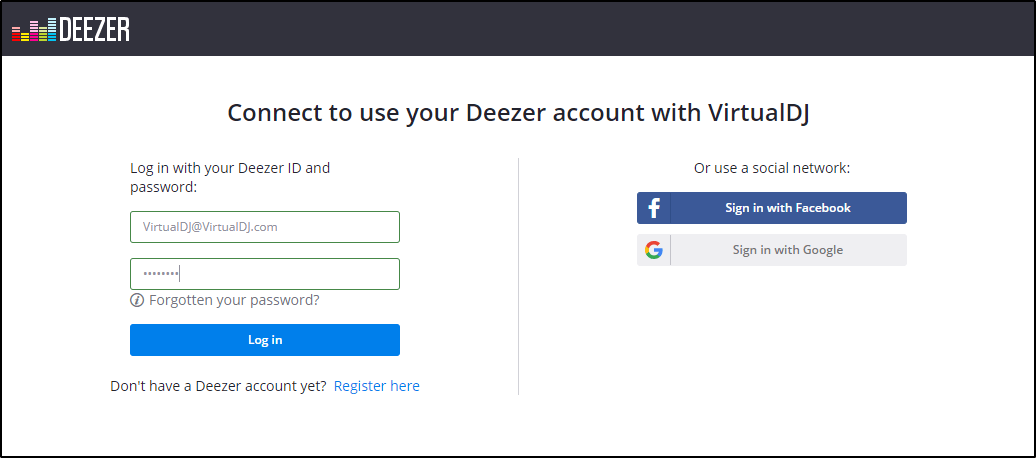Screen dimensions: 1036x458
Task: Click the Google 'G' icon
Action: pyautogui.click(x=654, y=250)
